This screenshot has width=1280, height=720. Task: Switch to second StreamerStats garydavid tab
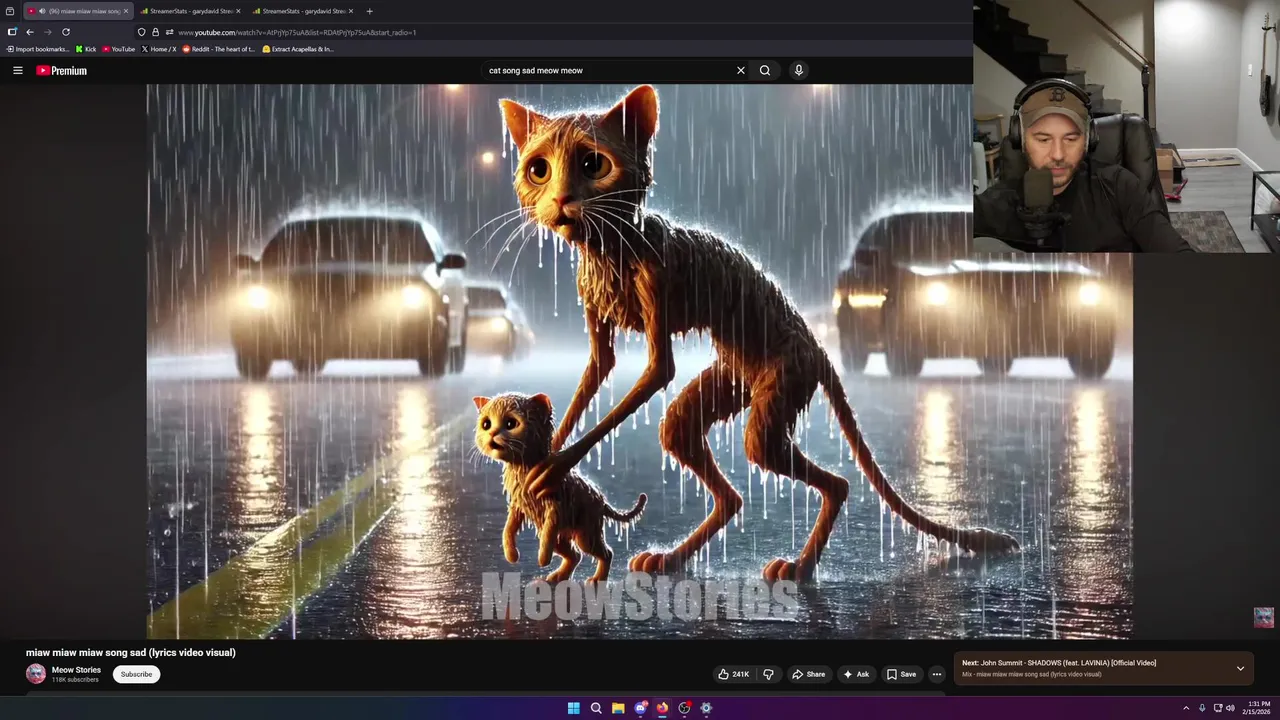click(302, 11)
